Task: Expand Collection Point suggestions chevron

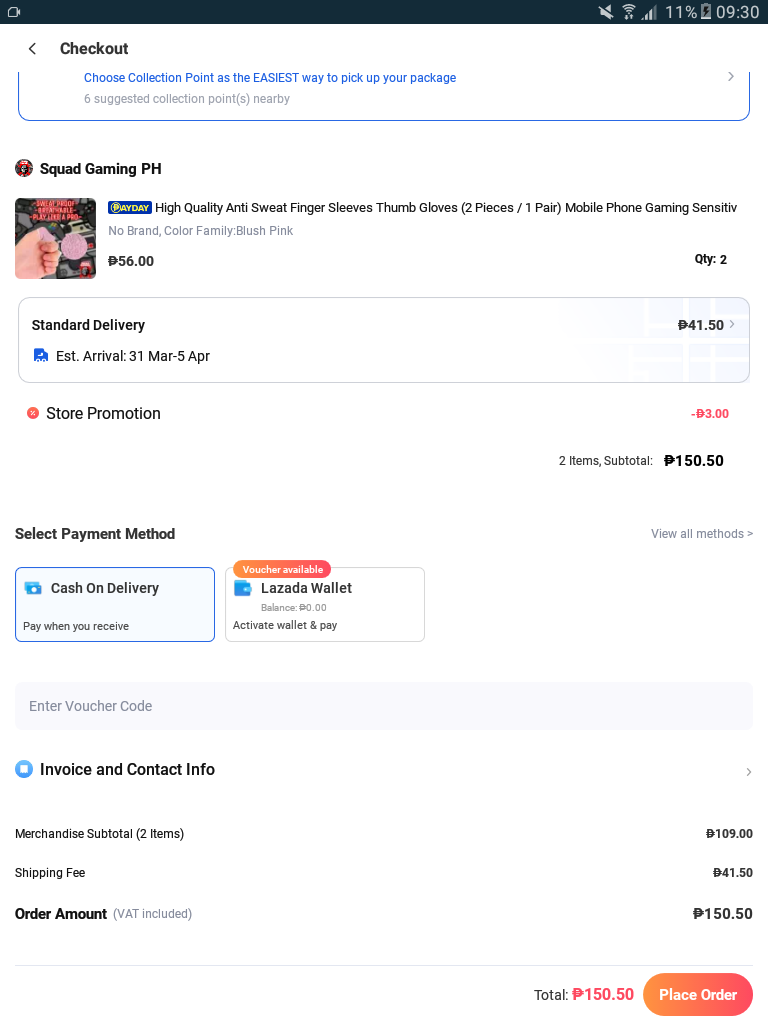Action: [731, 77]
